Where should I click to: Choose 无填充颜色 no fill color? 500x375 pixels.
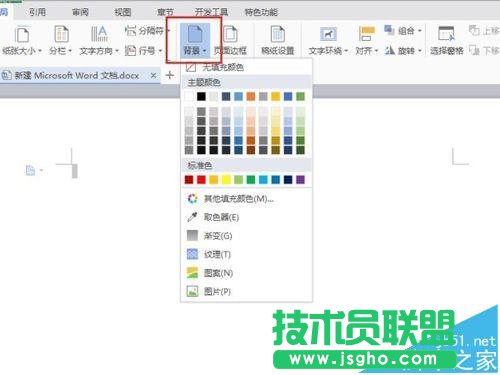click(246, 67)
